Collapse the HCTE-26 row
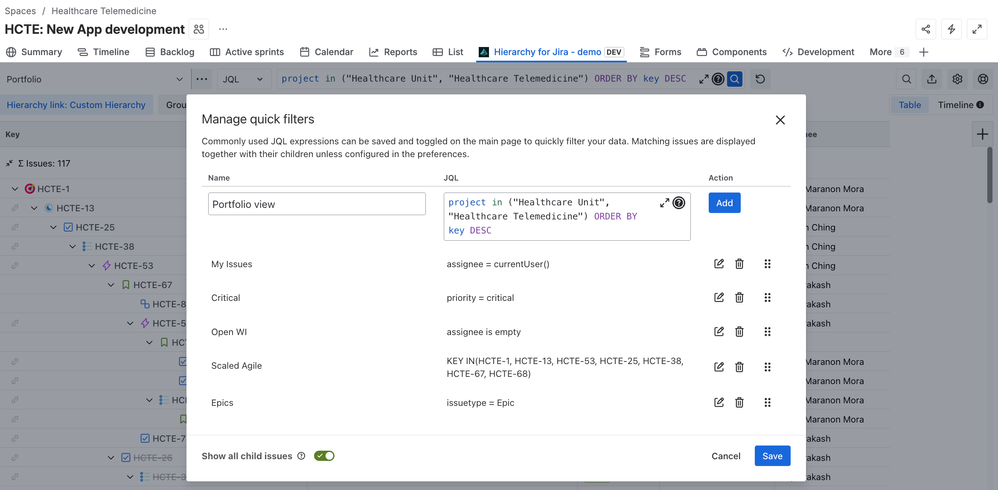This screenshot has height=490, width=998. click(x=111, y=458)
